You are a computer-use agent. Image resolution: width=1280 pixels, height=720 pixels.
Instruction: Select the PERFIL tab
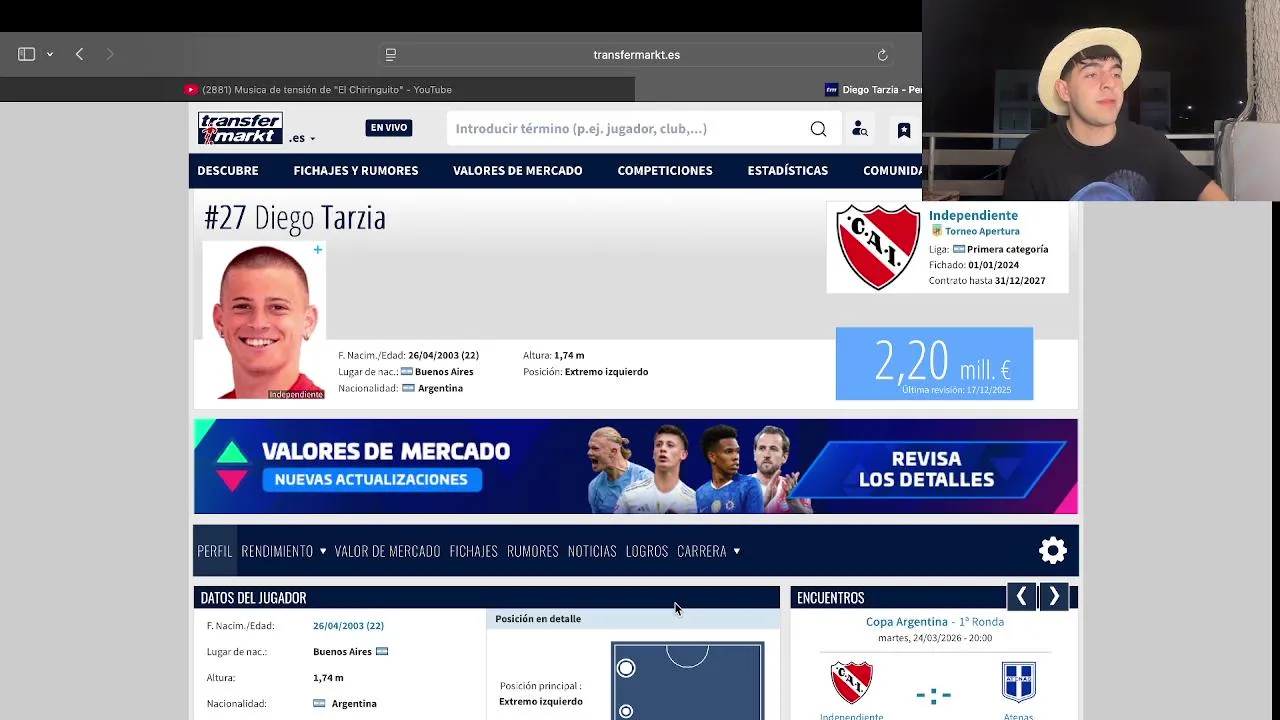click(215, 551)
